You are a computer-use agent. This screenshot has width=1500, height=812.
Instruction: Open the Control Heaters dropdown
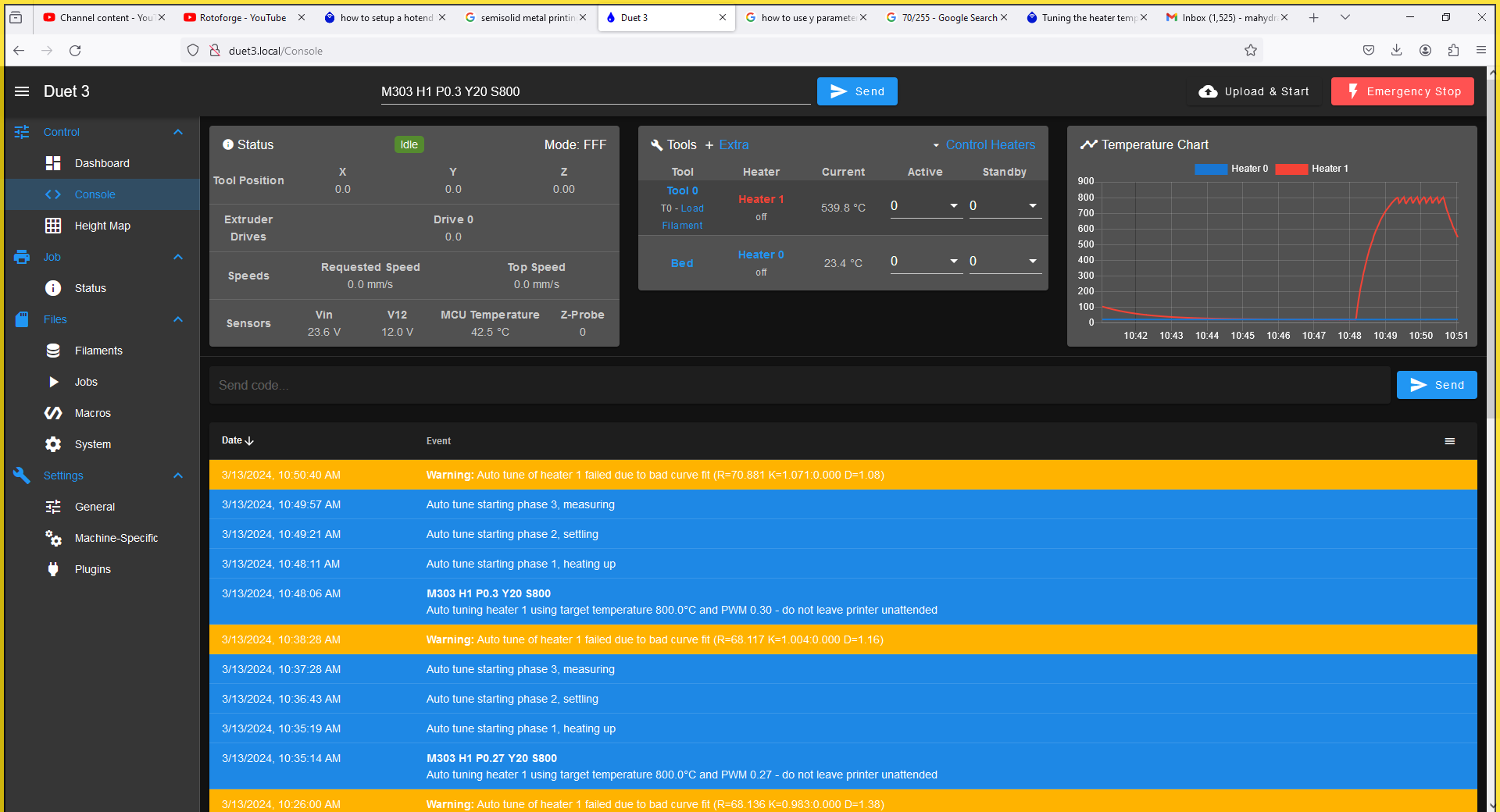tap(984, 144)
